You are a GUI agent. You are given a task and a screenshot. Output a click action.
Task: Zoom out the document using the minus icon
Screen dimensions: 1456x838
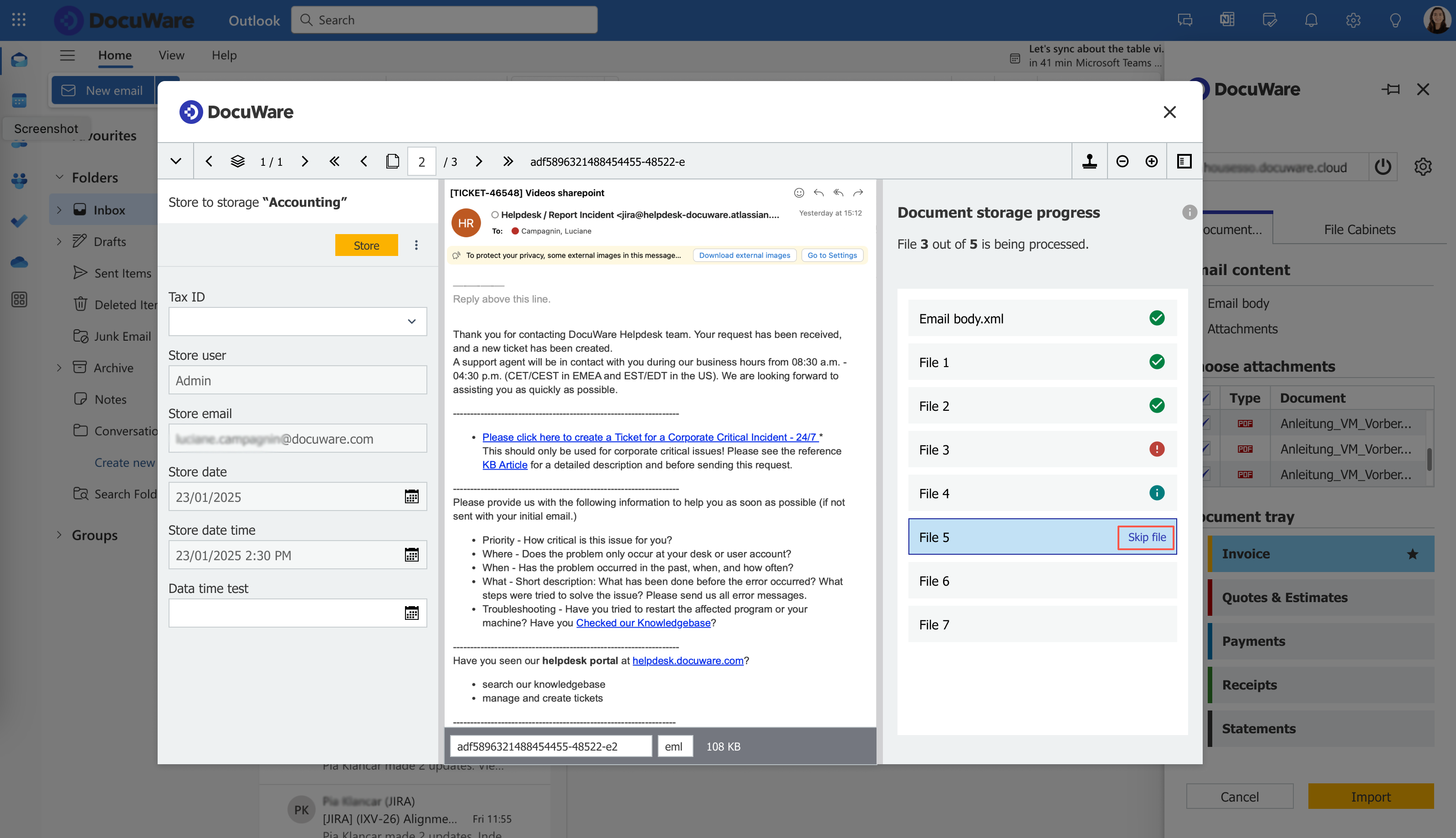click(x=1122, y=161)
